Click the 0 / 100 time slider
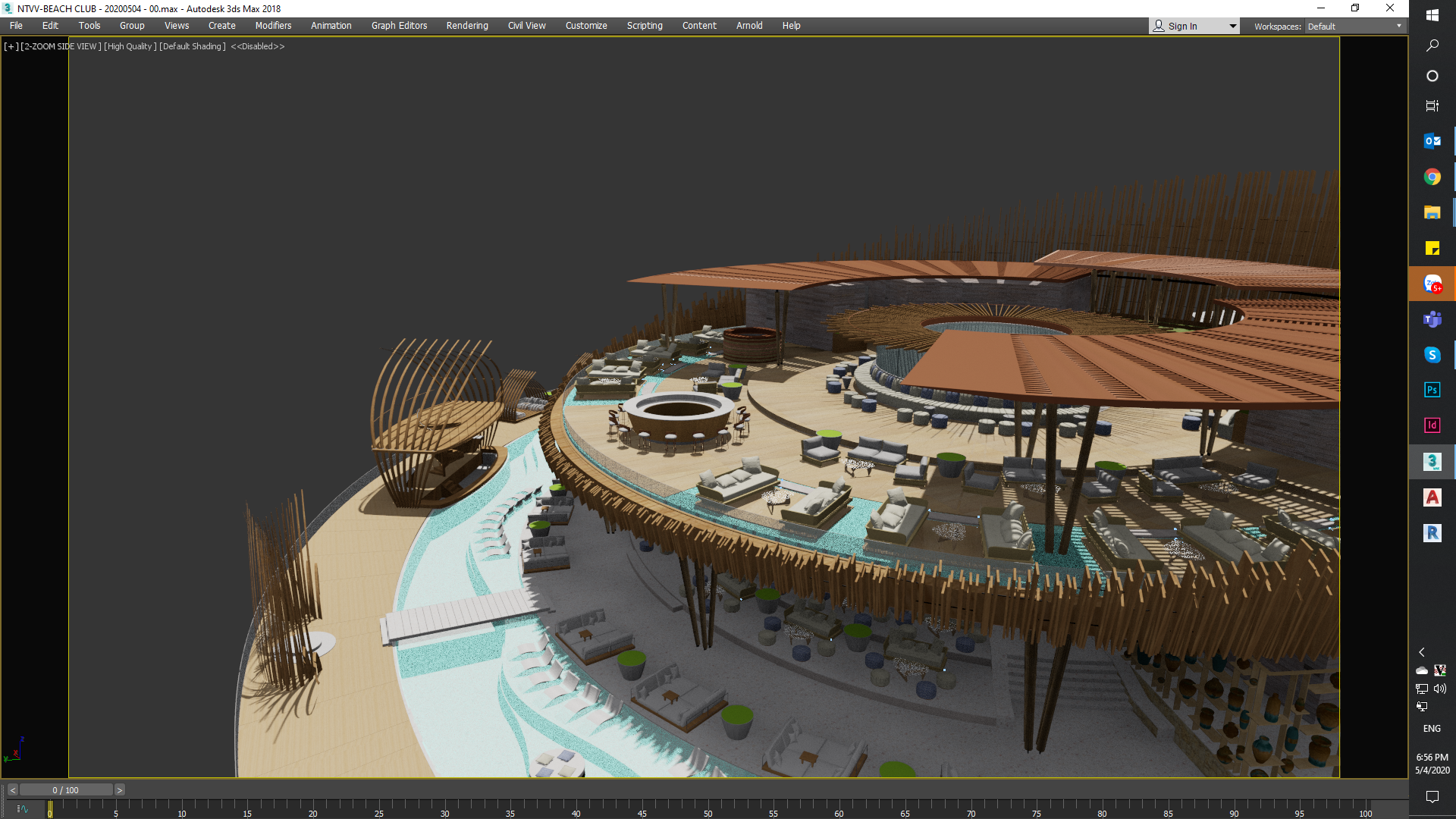The width and height of the screenshot is (1456, 819). [x=65, y=790]
